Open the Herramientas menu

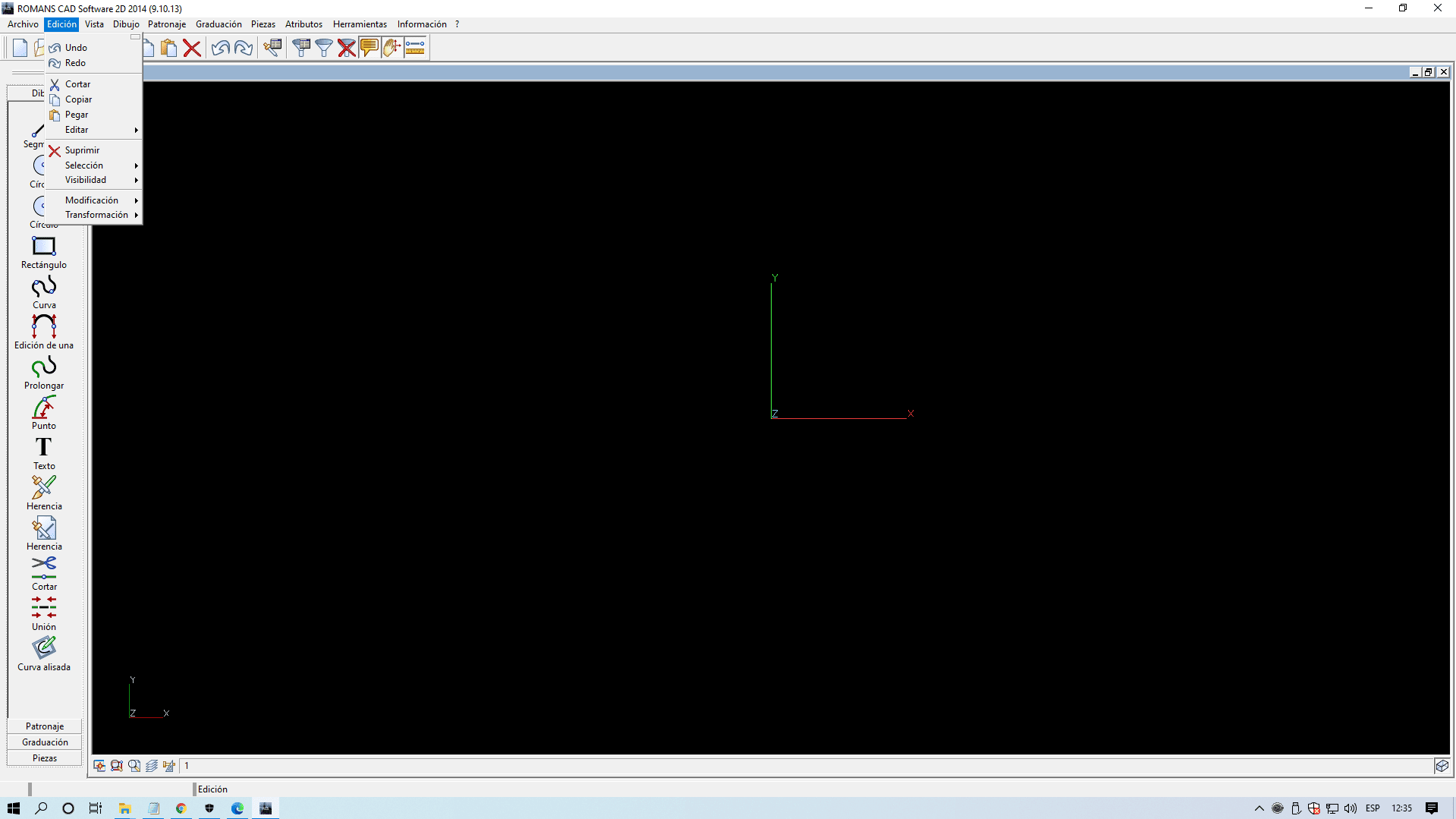click(x=360, y=24)
